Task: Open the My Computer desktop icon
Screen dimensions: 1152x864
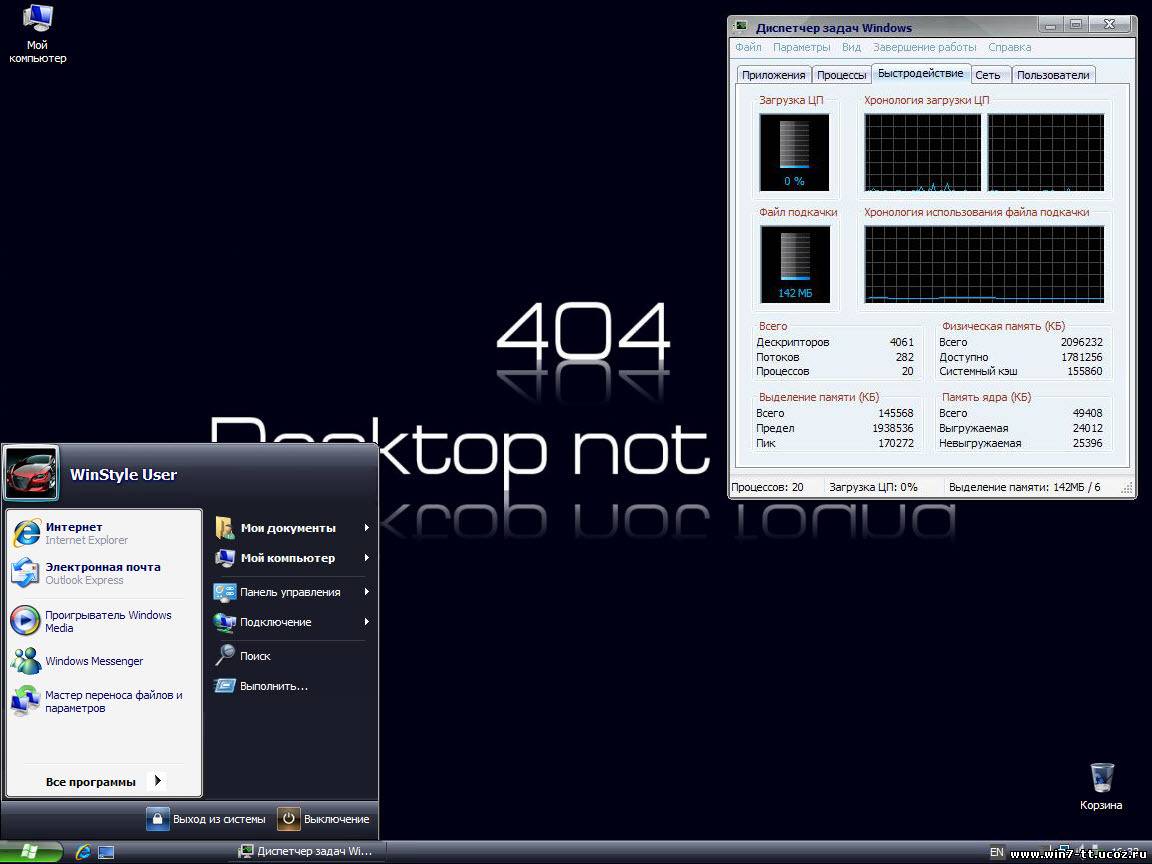Action: (x=37, y=33)
